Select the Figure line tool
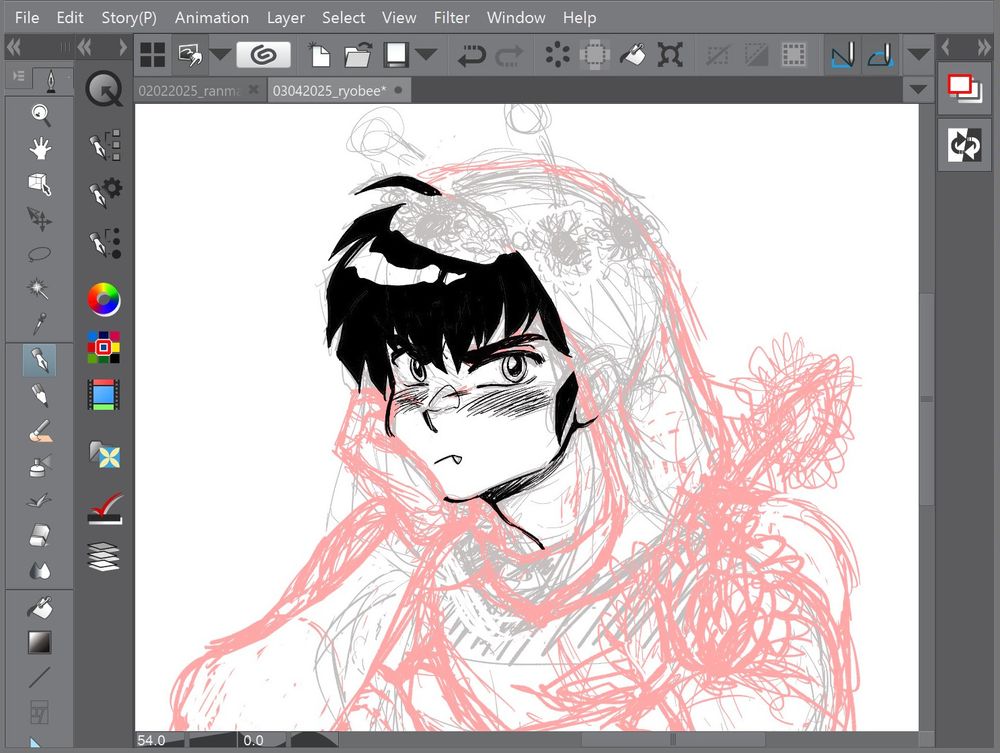 40,677
